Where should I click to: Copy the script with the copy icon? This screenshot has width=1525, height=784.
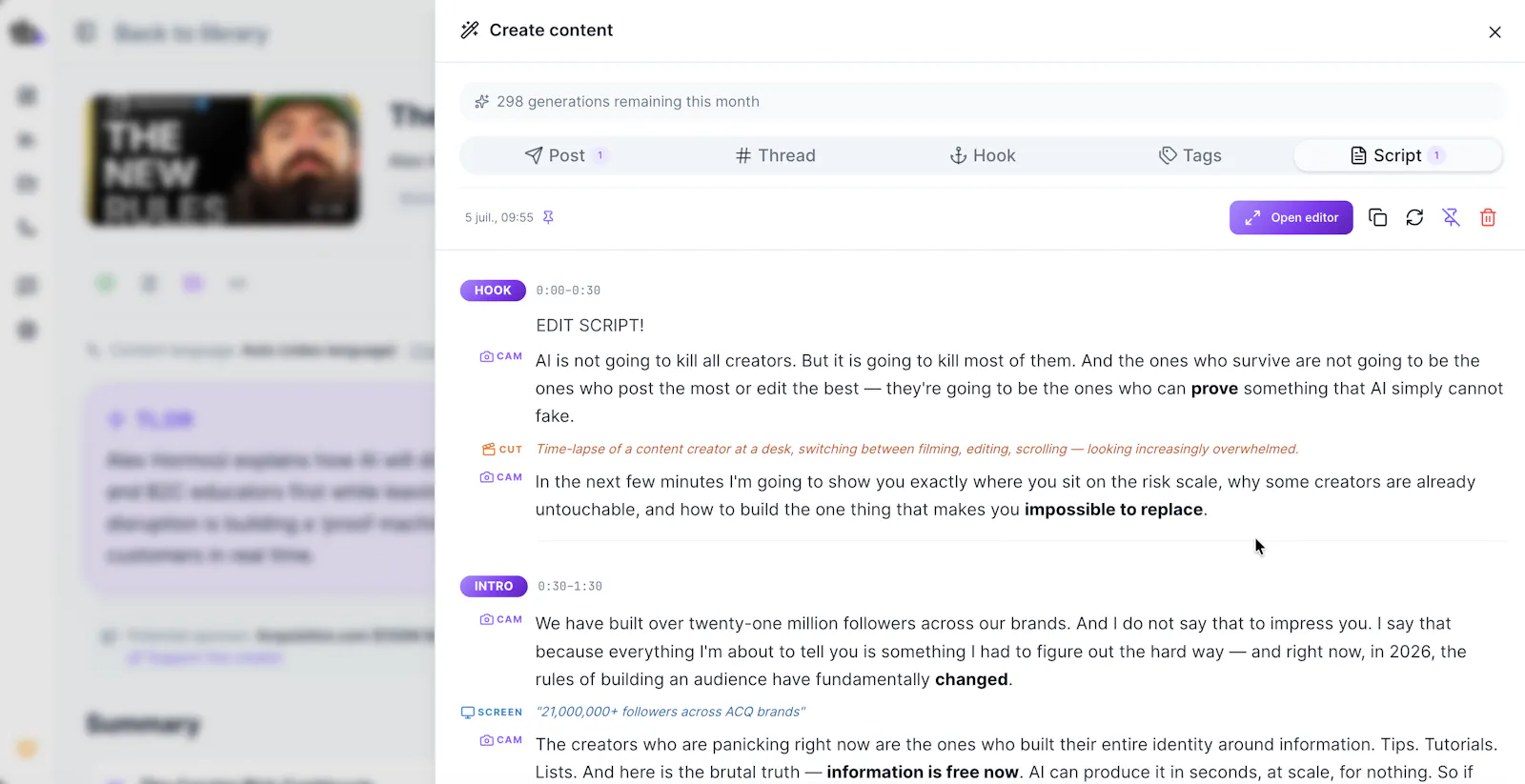[x=1377, y=217]
